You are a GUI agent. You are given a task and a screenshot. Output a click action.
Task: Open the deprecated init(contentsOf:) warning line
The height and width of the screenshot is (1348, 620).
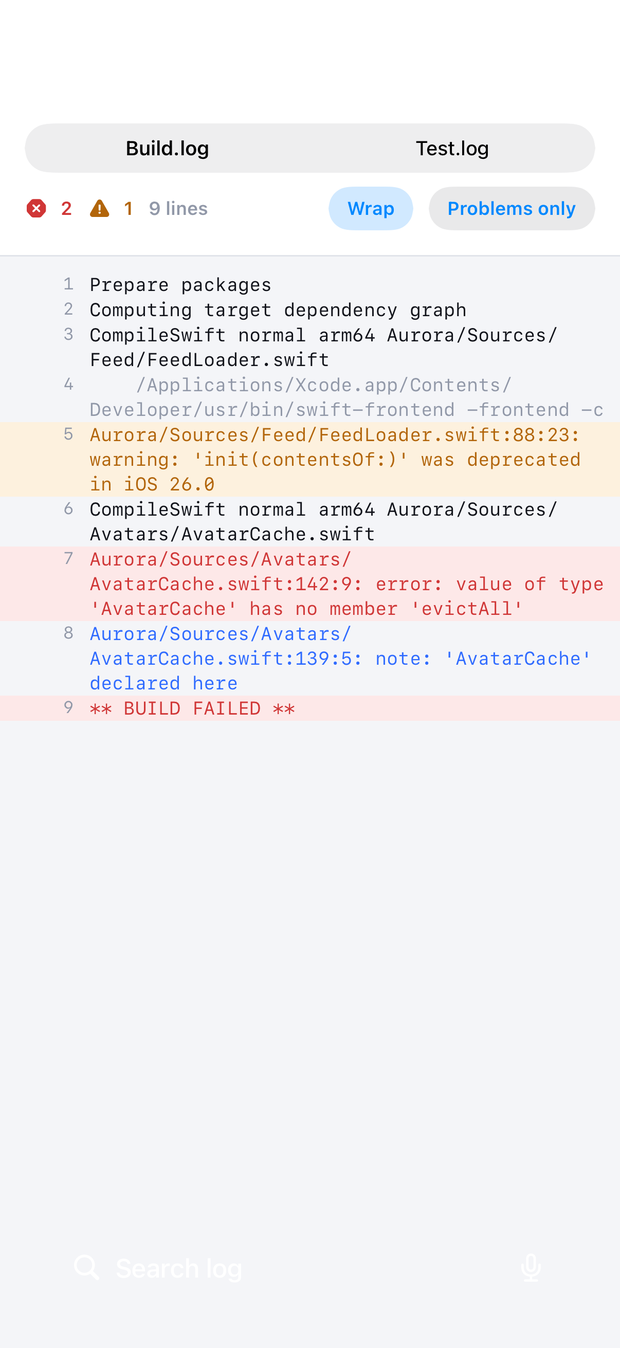tap(310, 459)
